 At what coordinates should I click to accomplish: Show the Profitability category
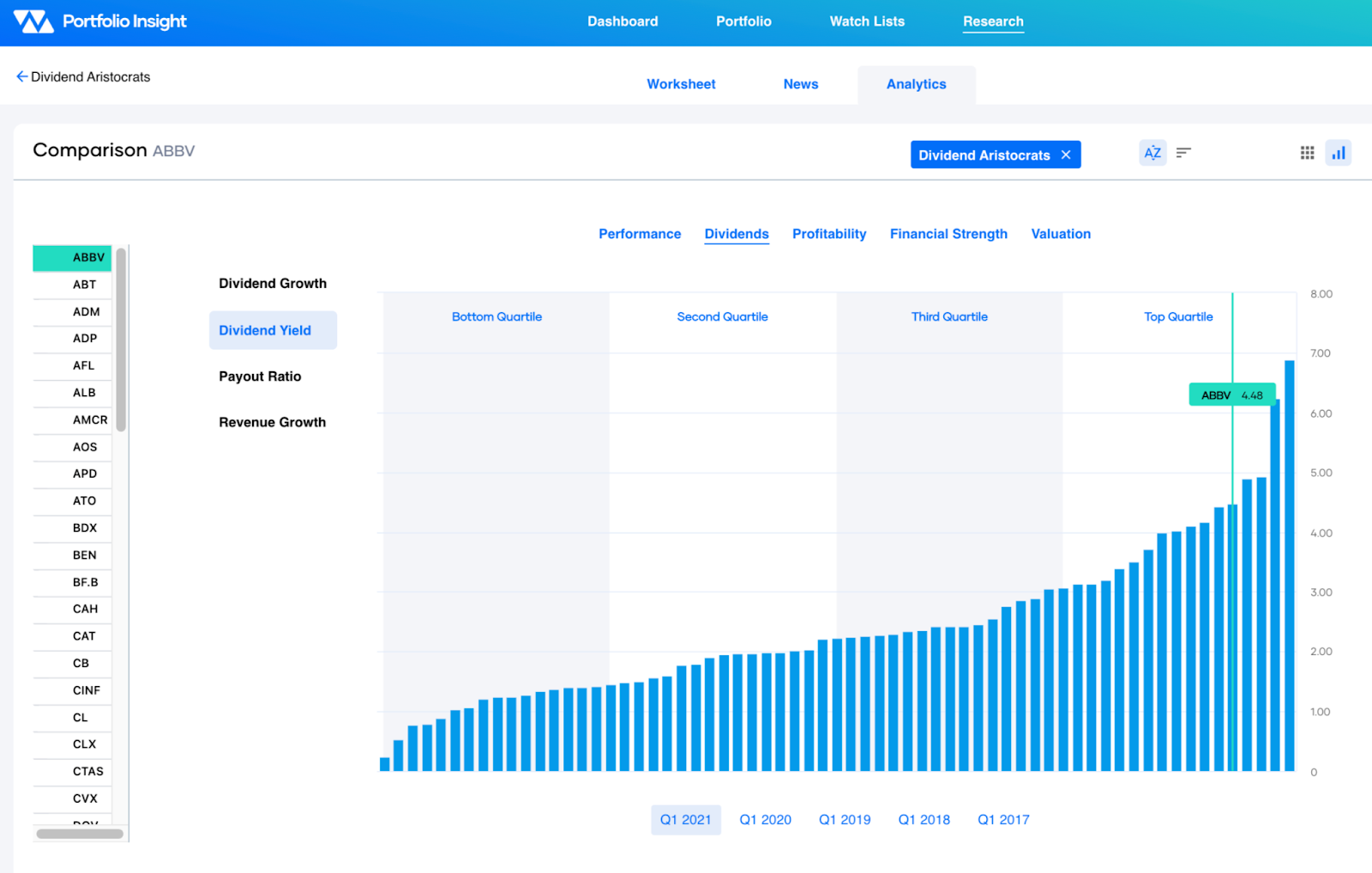[829, 234]
